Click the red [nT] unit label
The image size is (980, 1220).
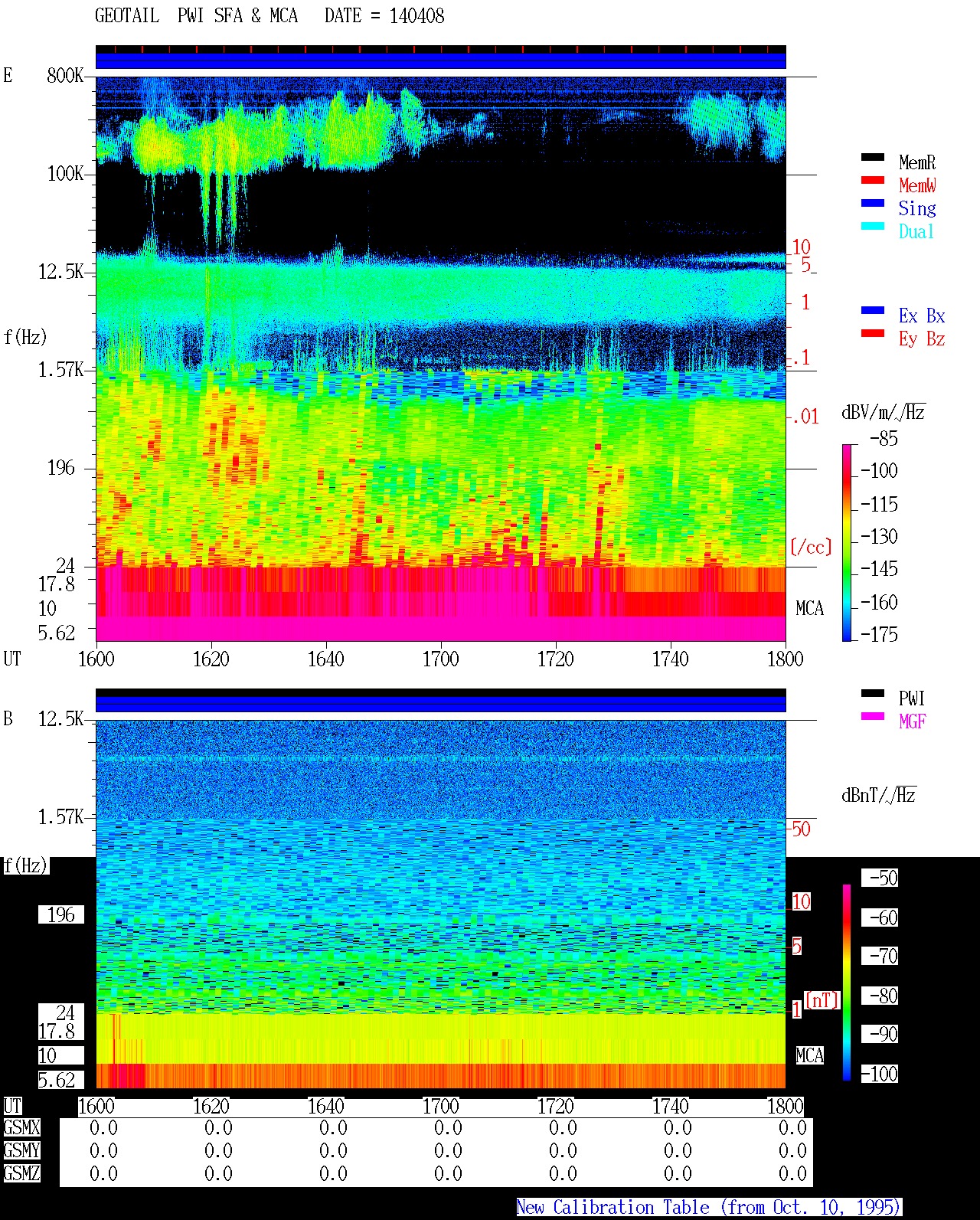pos(822,1000)
